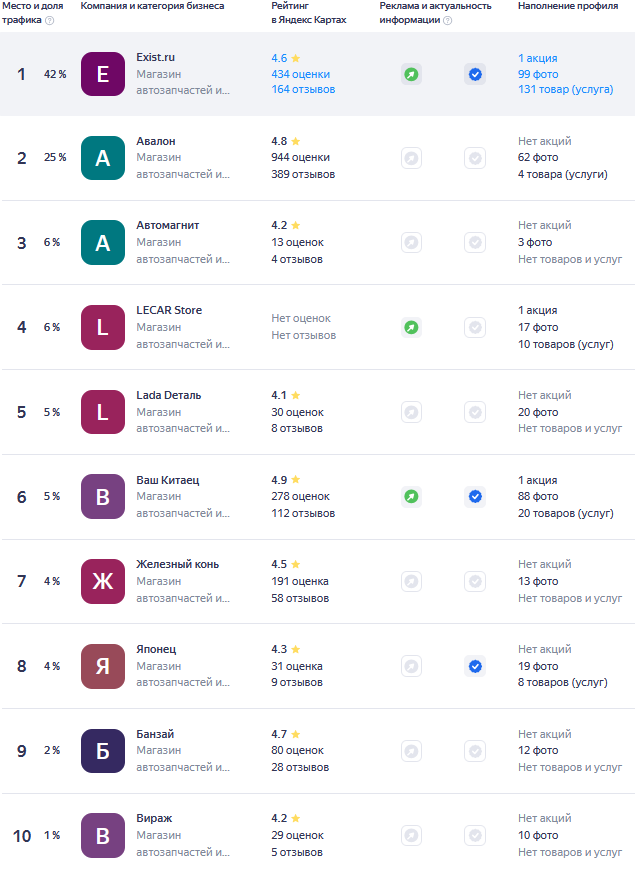
Task: Click grey advertising icon in Автомагнит row
Action: [x=411, y=242]
